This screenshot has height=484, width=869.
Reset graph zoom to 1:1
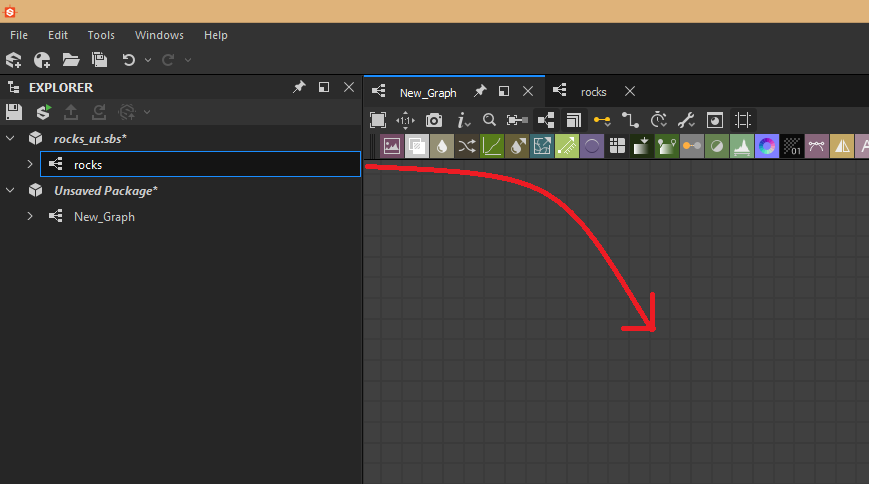point(406,120)
